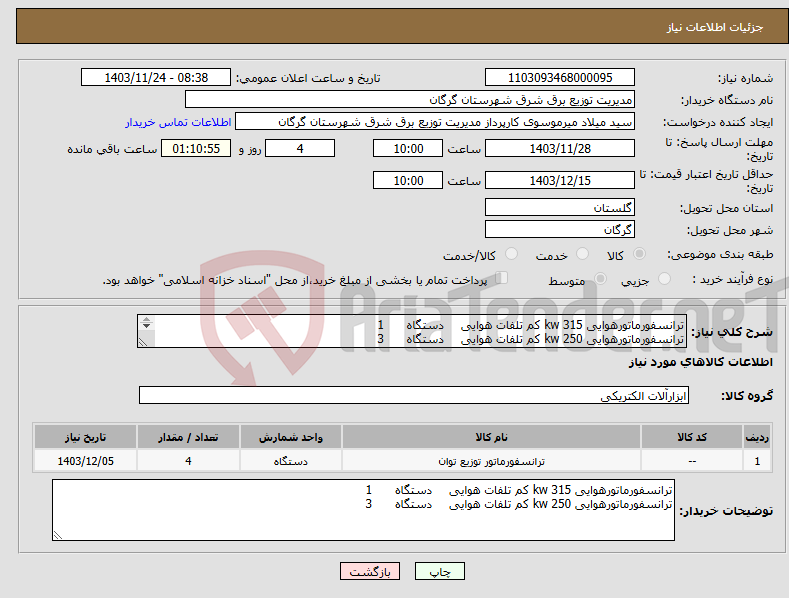Click the نام کالا column header

[x=491, y=437]
